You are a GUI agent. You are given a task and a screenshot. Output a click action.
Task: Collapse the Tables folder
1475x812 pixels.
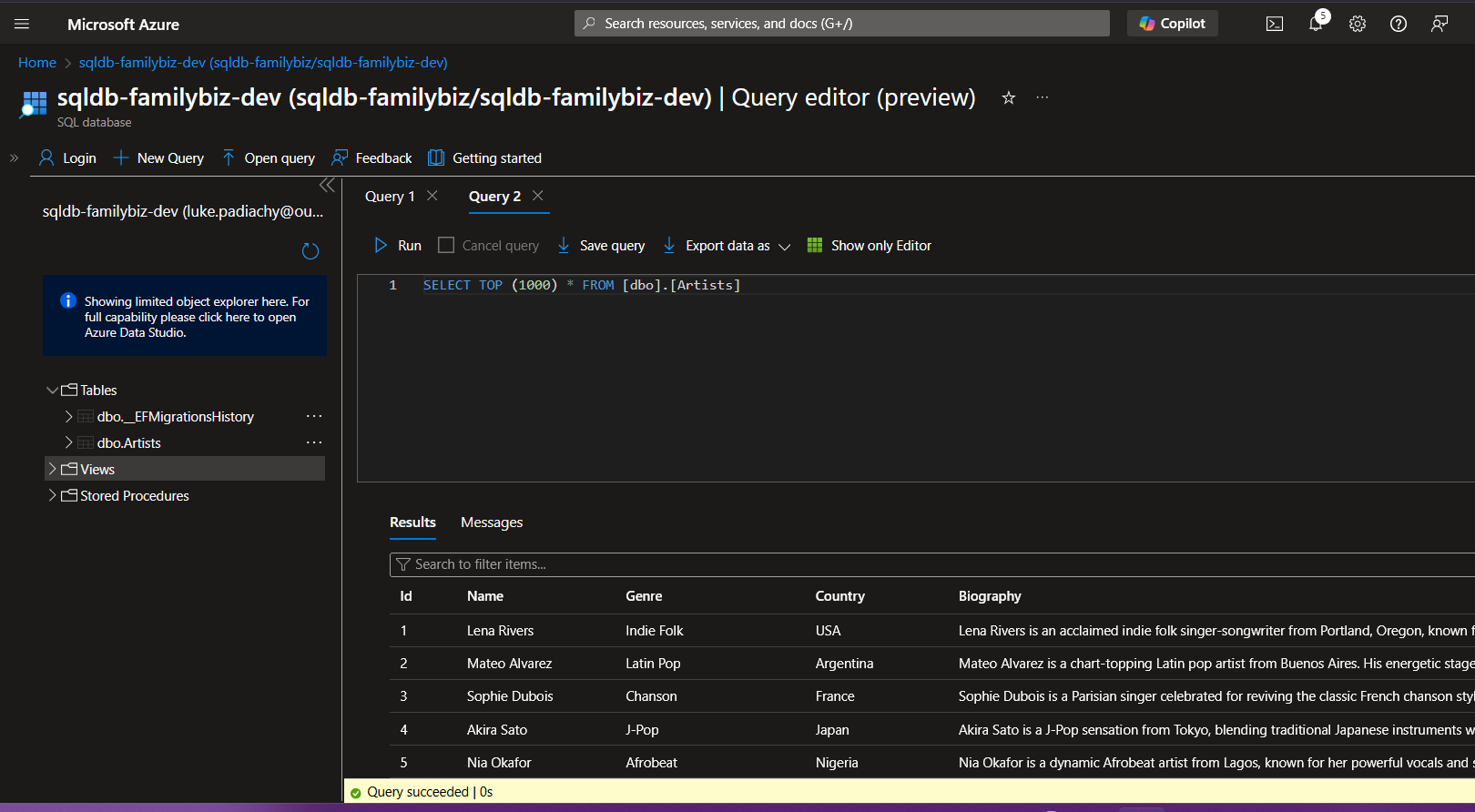(x=52, y=390)
